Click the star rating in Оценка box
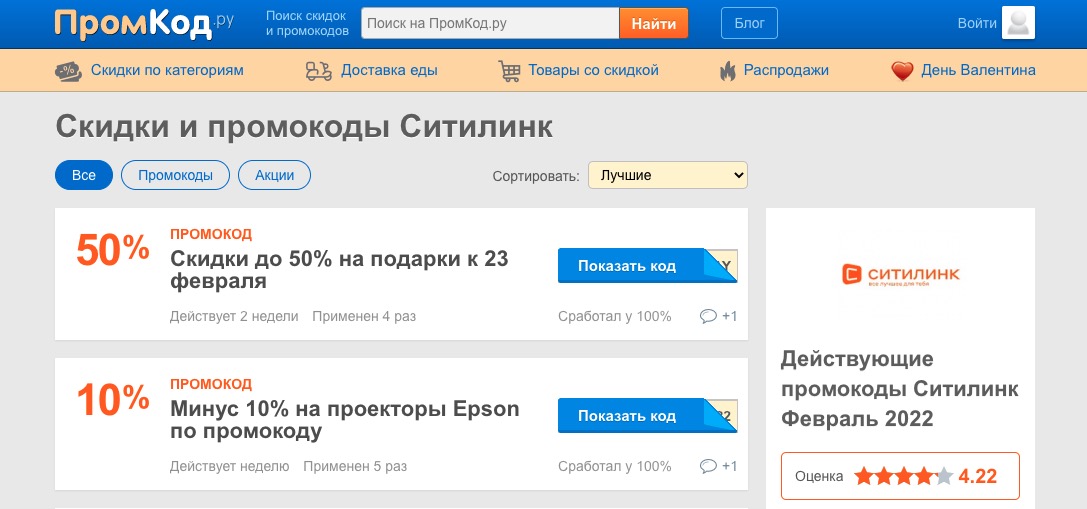1087x509 pixels. (x=902, y=477)
